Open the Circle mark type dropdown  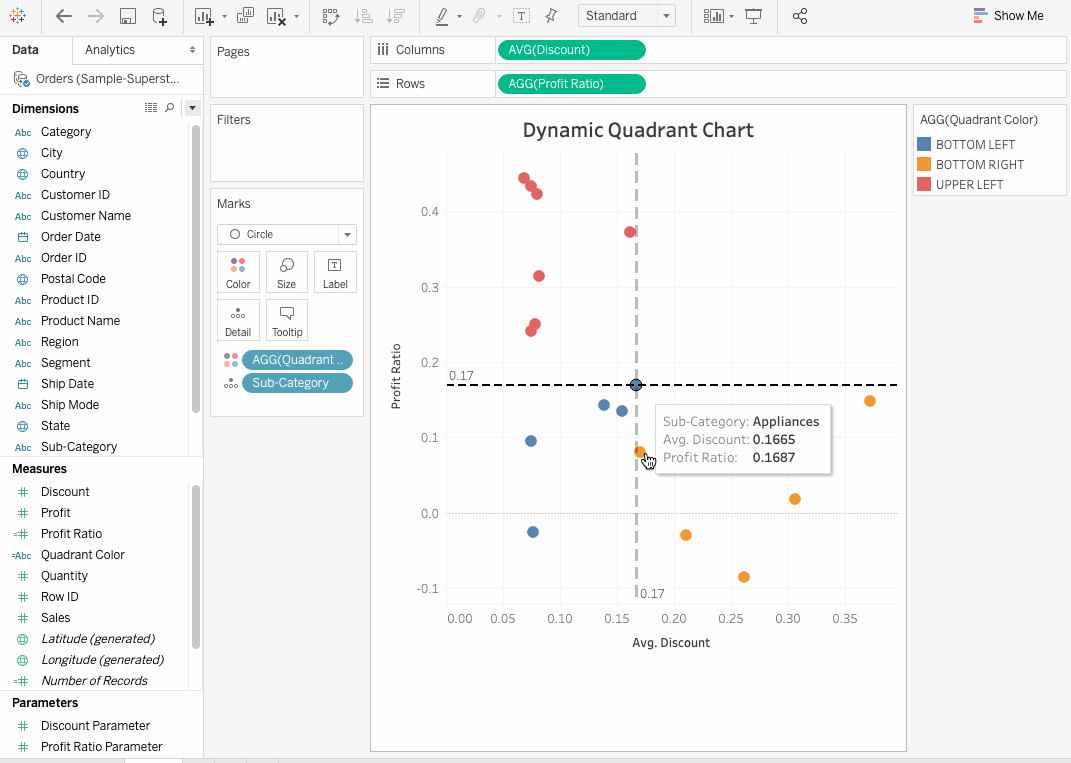point(347,234)
